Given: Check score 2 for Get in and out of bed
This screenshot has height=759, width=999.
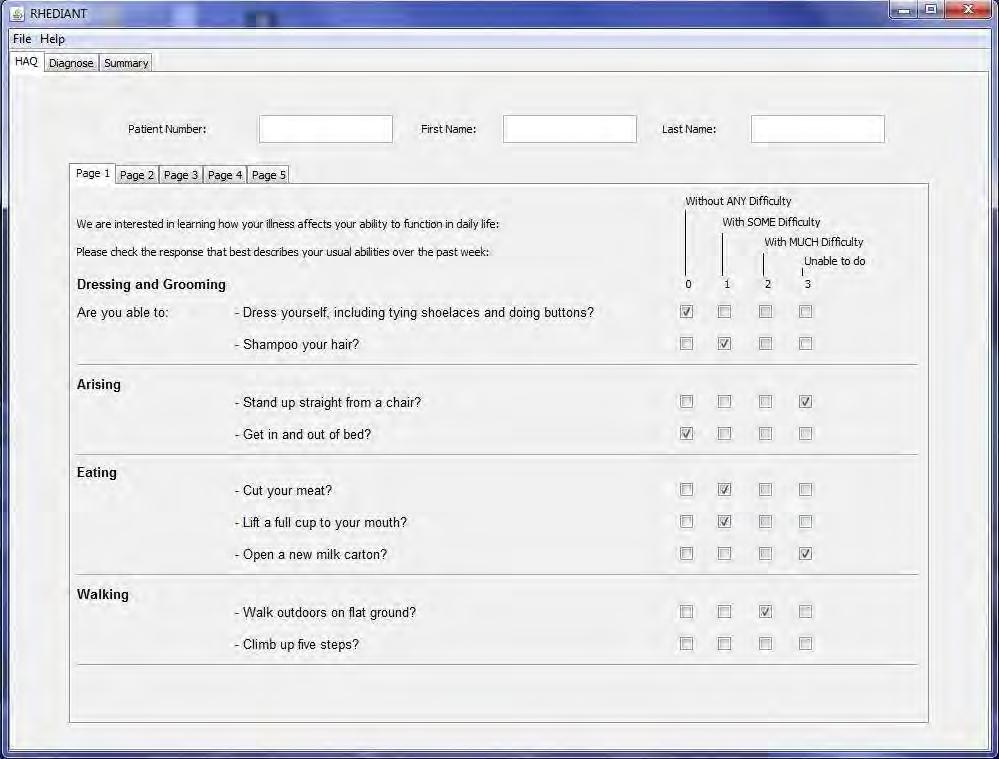Looking at the screenshot, I should [765, 433].
